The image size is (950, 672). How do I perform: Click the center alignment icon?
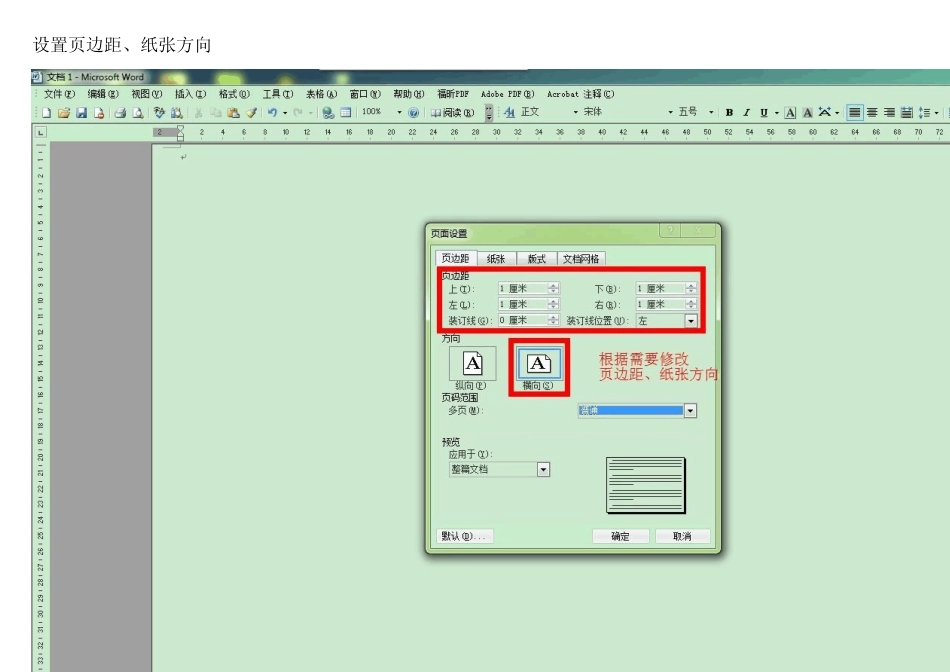pos(872,113)
